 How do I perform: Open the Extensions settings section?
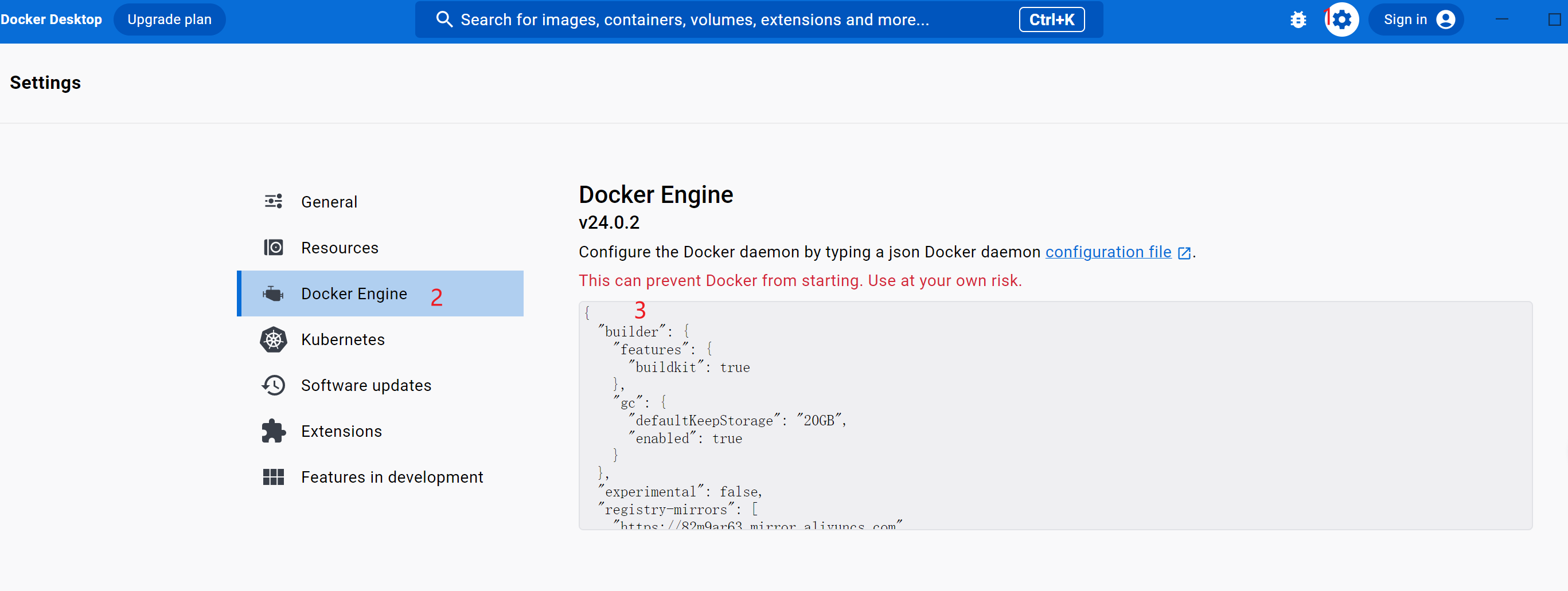(341, 431)
